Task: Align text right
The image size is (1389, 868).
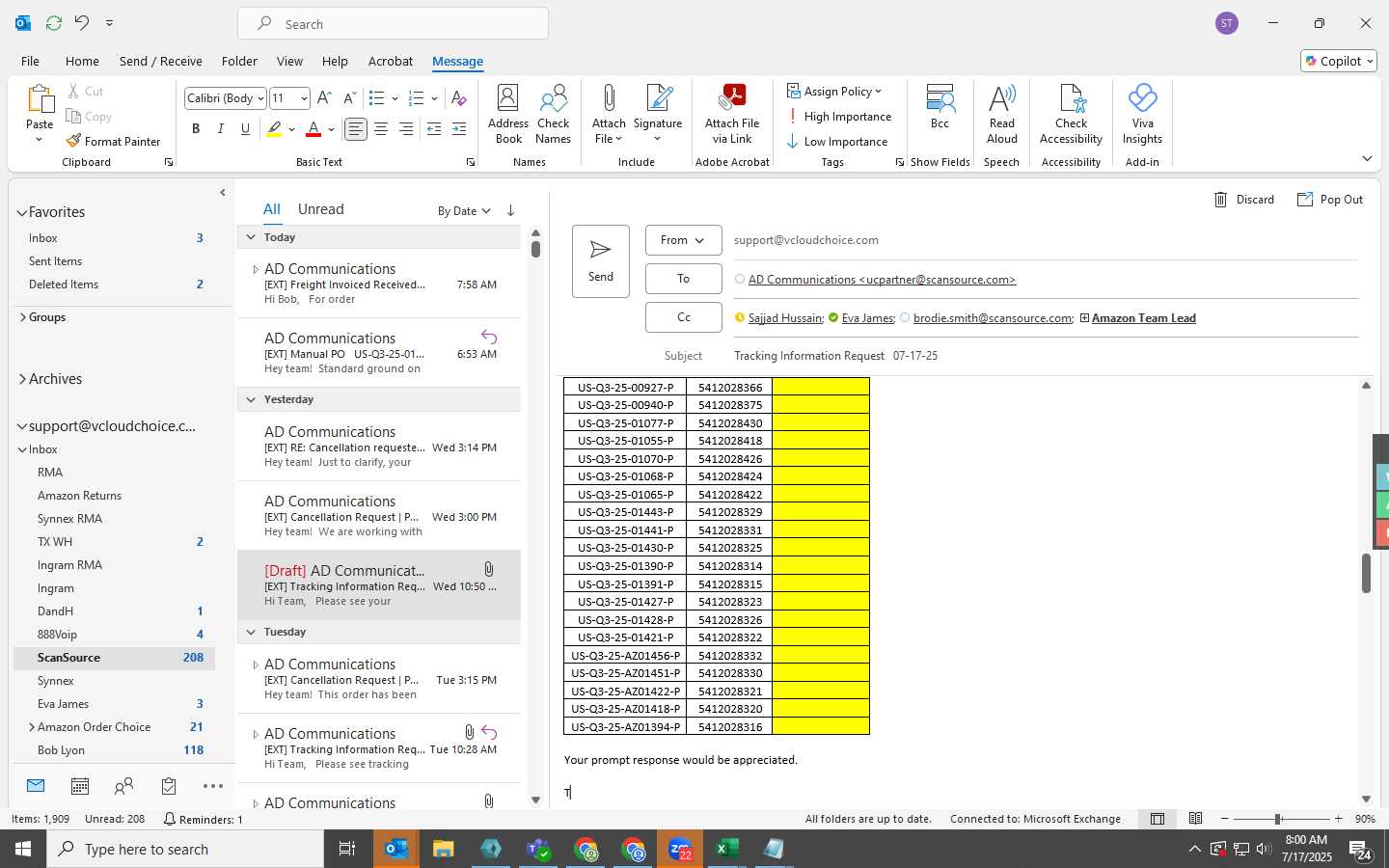Action: pos(406,128)
